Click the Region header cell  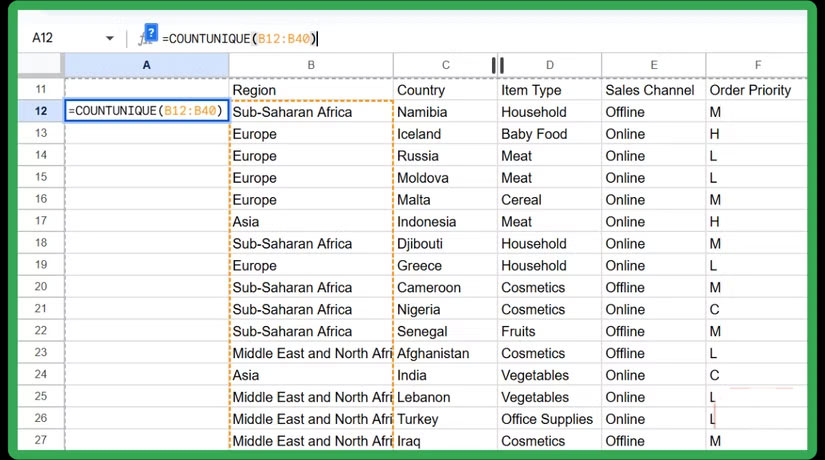tap(311, 90)
